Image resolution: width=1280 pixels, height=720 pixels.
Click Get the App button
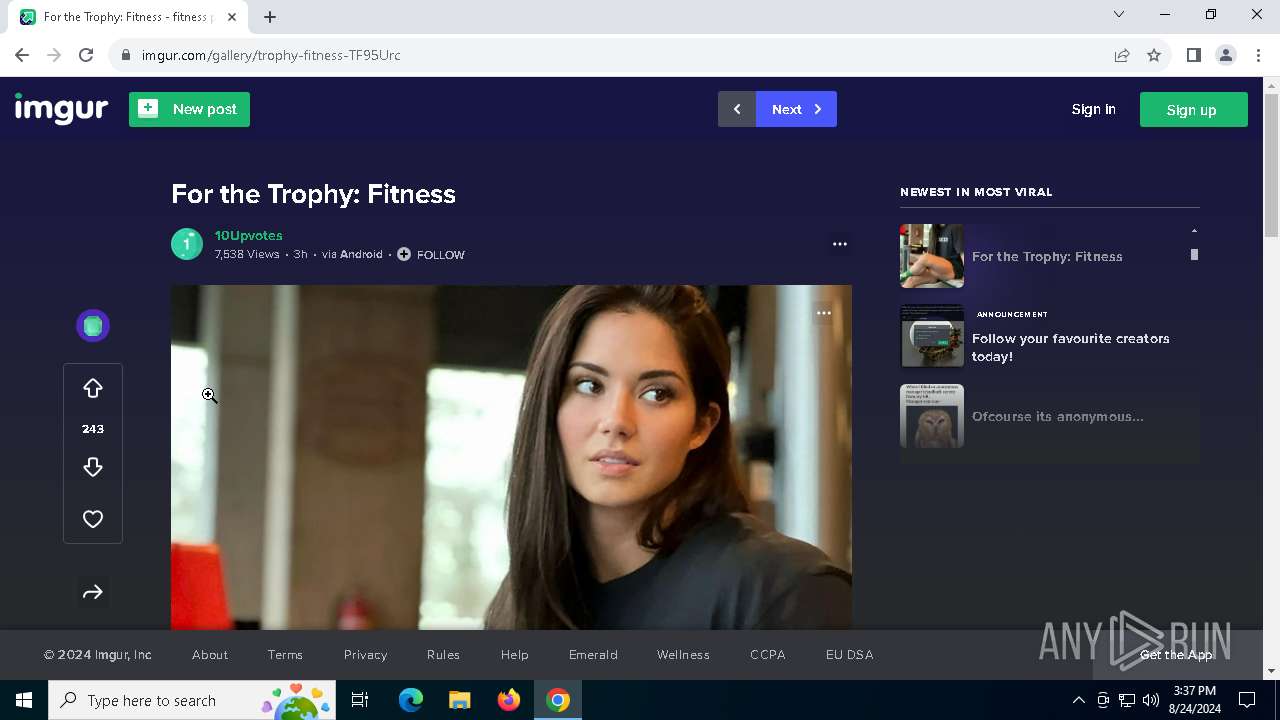[x=1176, y=655]
